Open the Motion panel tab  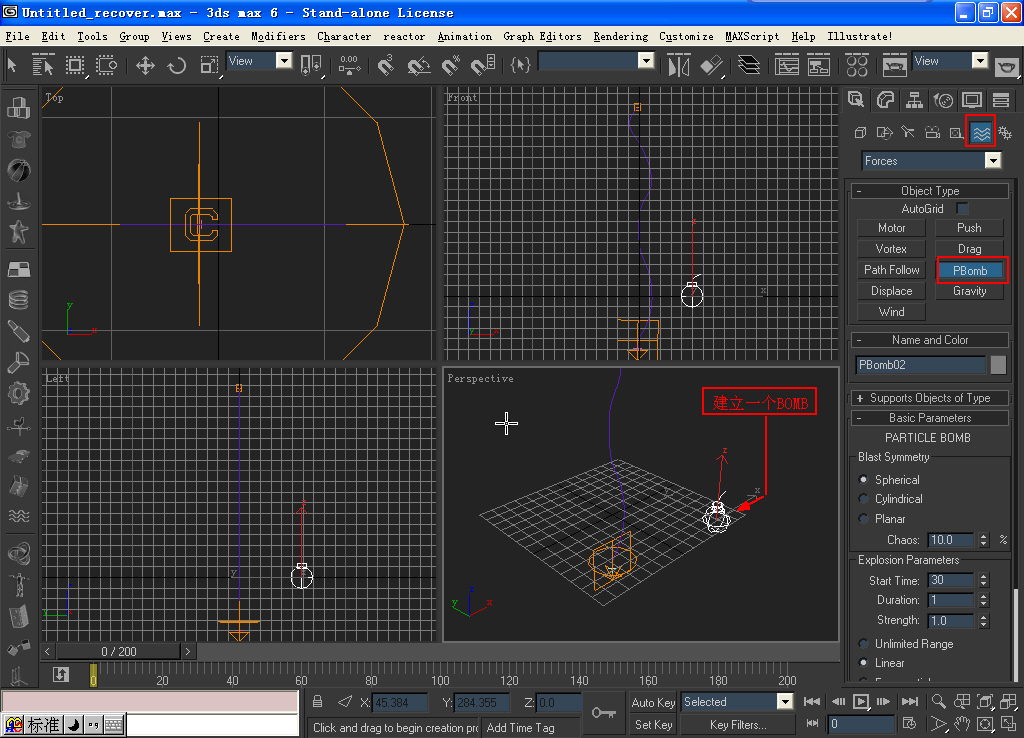point(943,100)
